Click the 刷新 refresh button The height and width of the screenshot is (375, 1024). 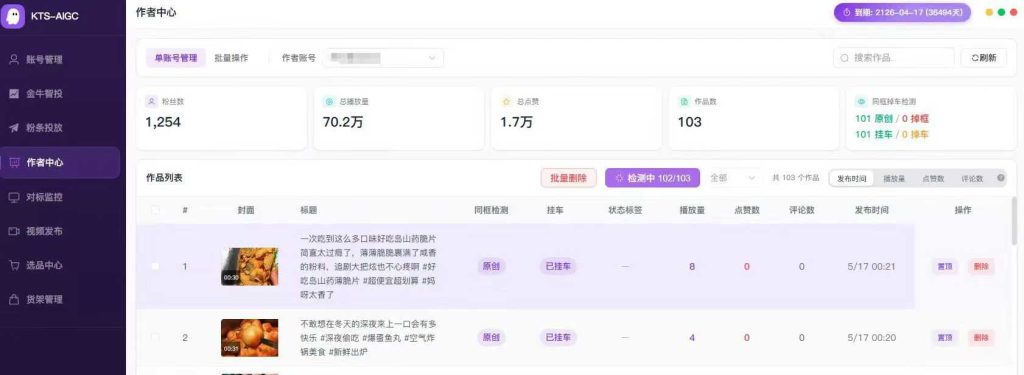pos(984,57)
